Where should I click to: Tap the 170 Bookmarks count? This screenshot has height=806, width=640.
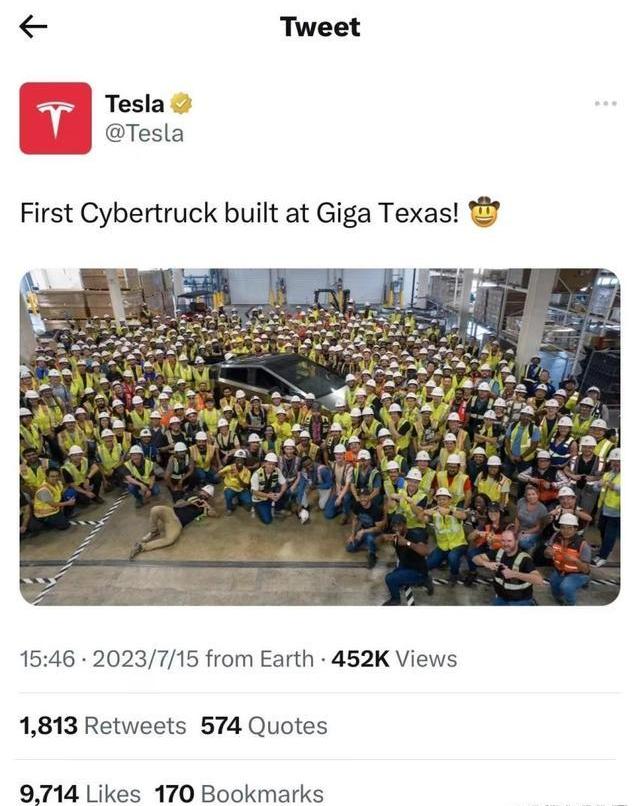[239, 794]
